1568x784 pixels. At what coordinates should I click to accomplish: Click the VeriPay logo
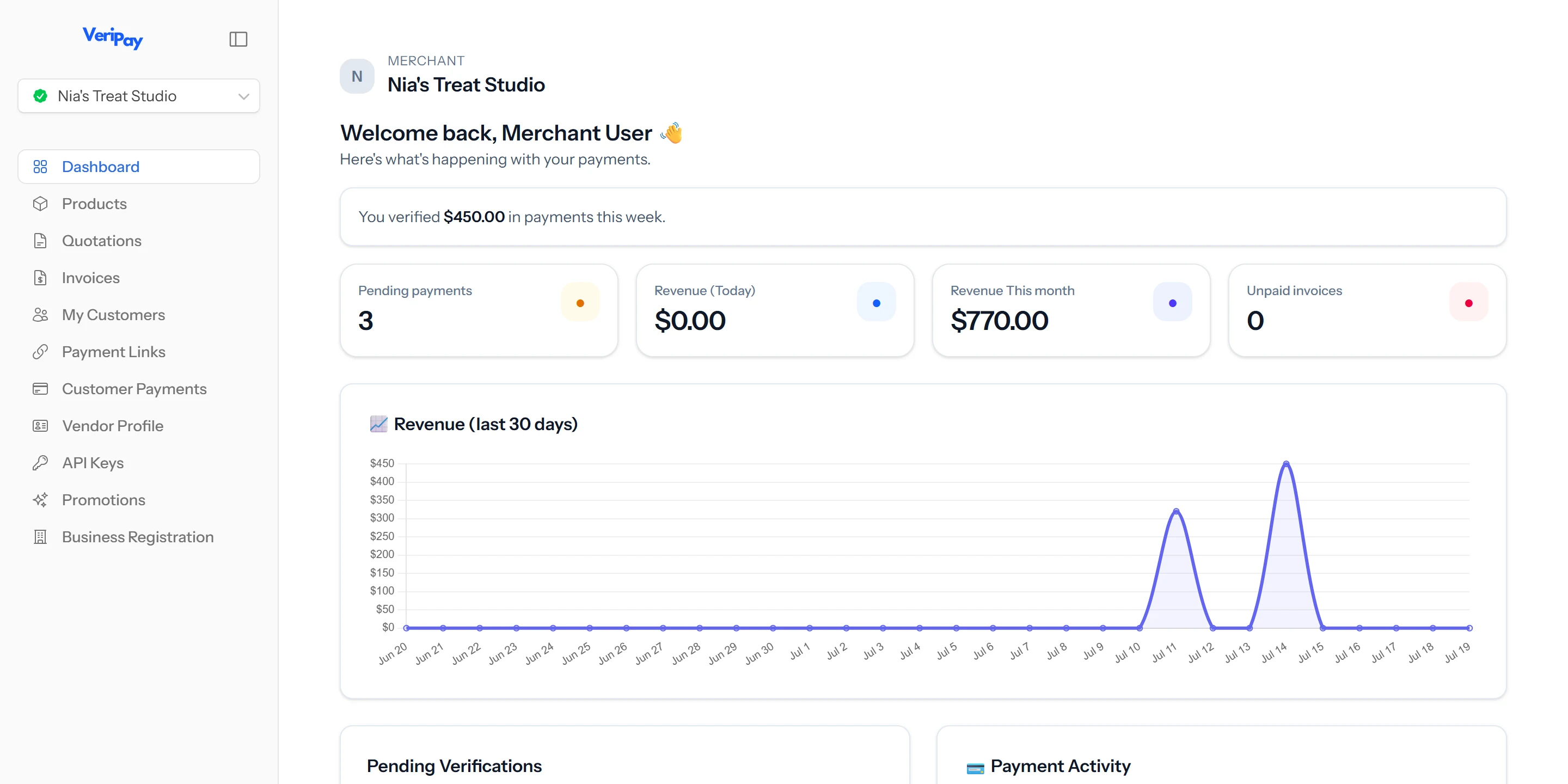[x=113, y=38]
